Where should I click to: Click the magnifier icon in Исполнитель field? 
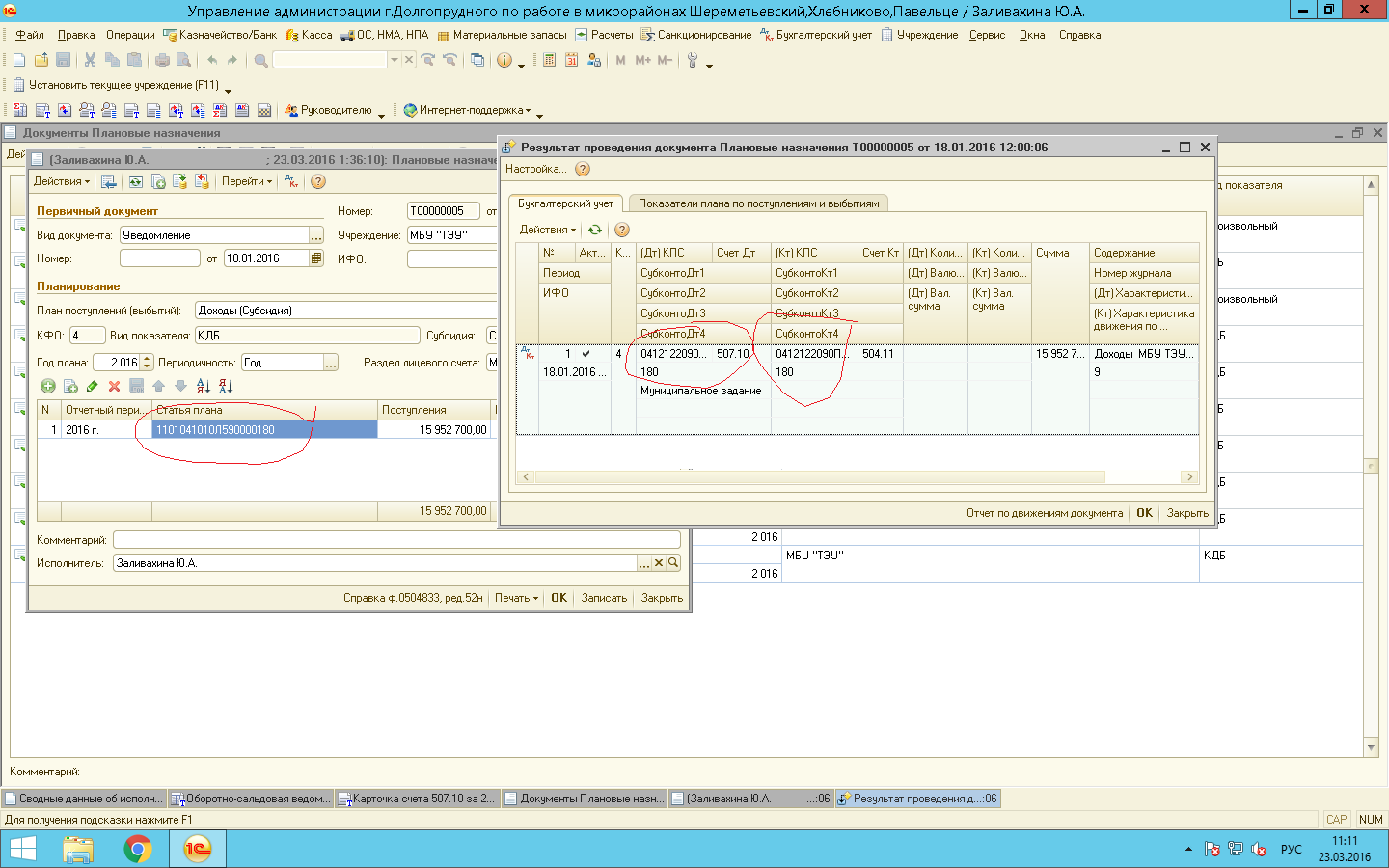pos(673,563)
